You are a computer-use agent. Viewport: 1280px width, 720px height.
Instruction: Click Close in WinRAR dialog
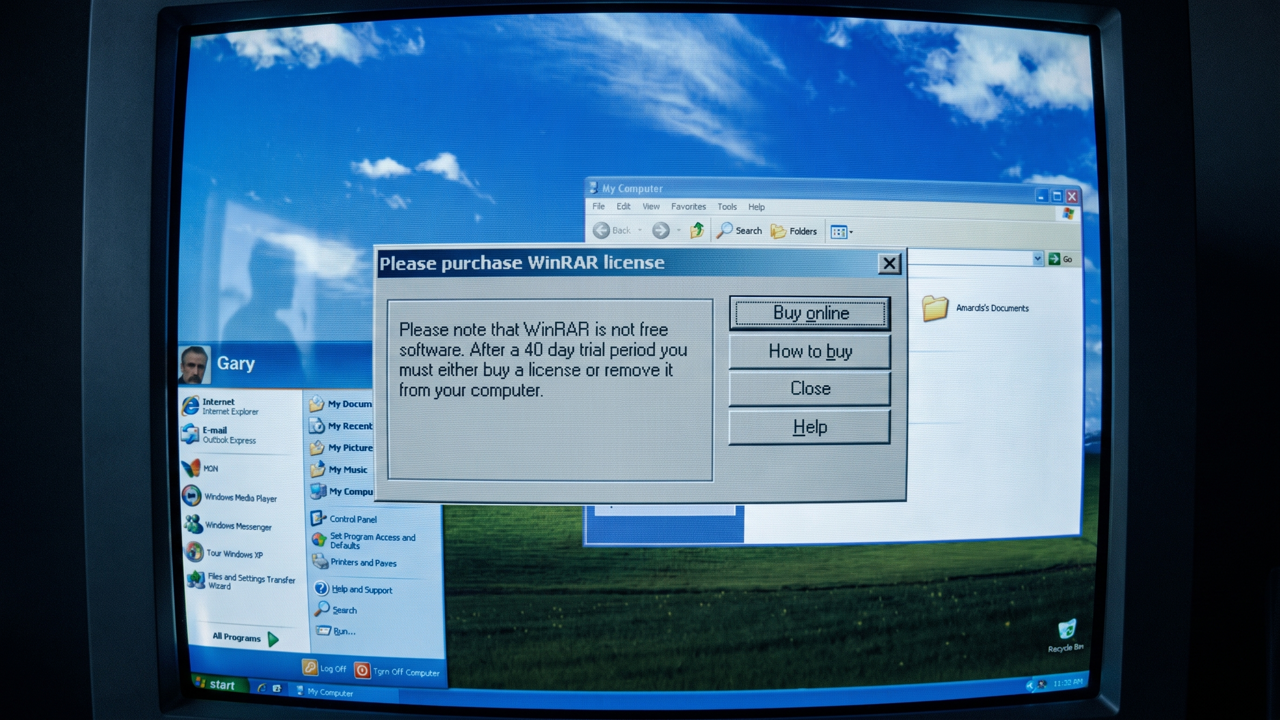(810, 389)
